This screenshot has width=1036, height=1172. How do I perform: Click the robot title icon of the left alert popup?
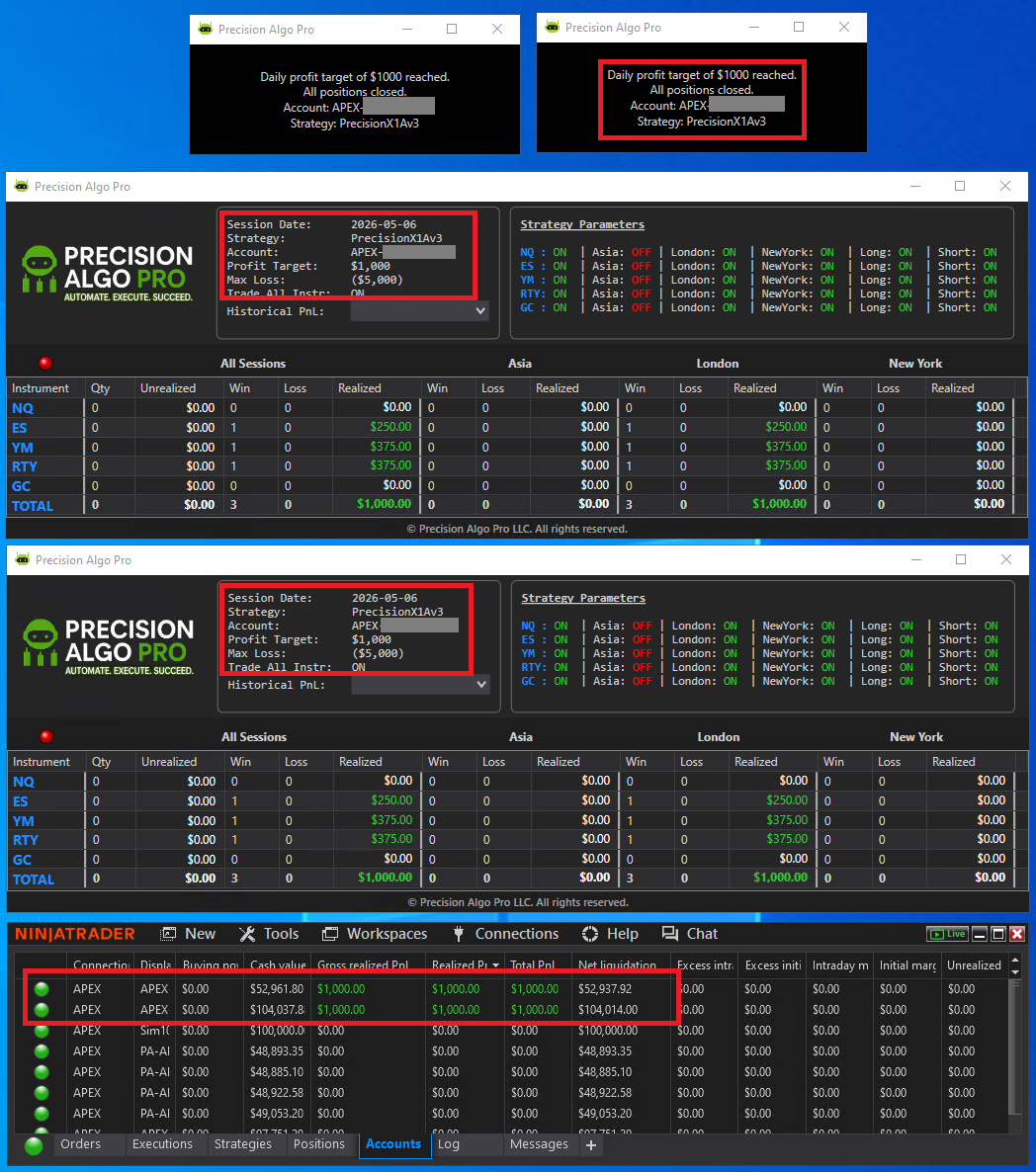[205, 29]
